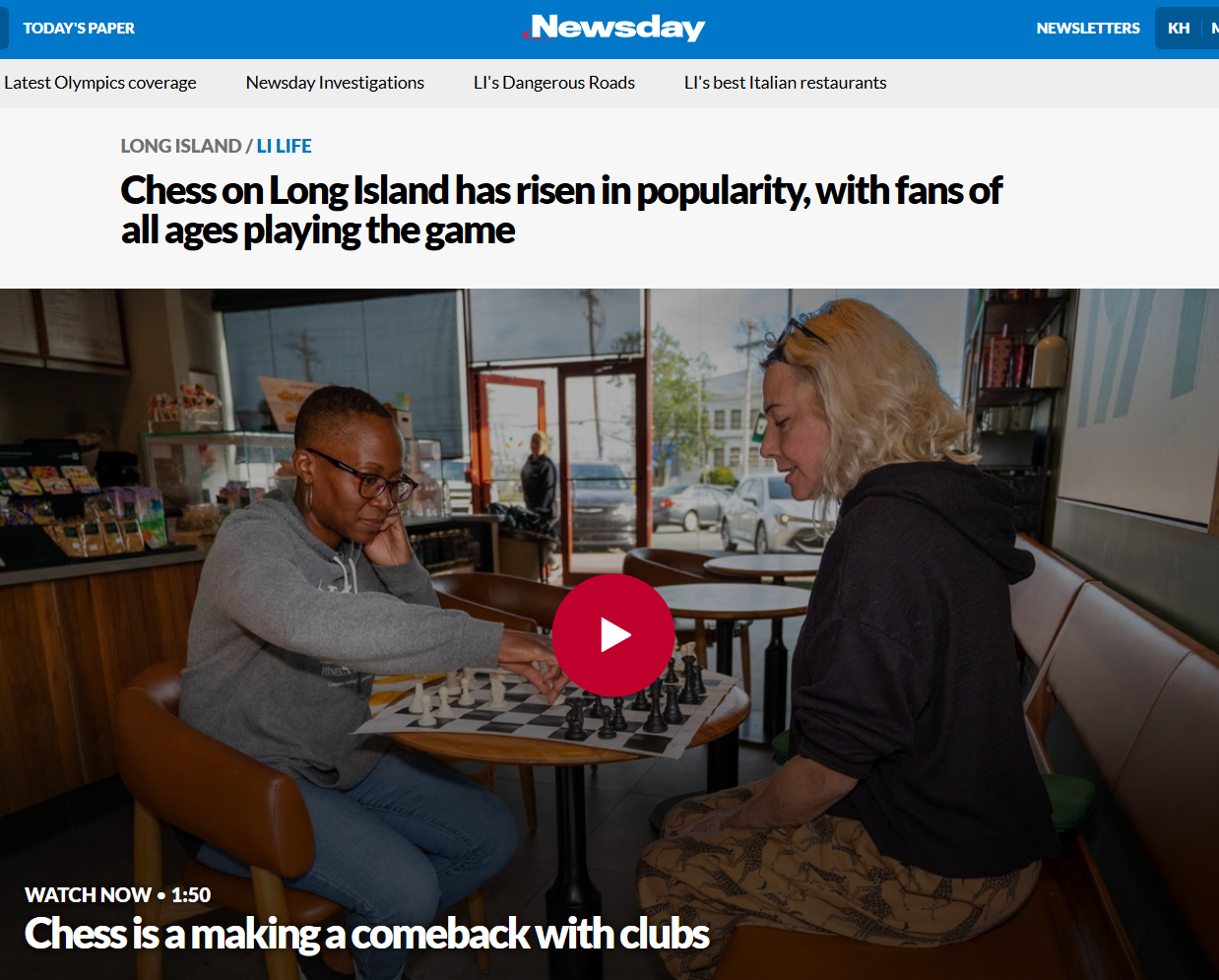
Task: Open the KH account menu
Action: tap(1179, 28)
